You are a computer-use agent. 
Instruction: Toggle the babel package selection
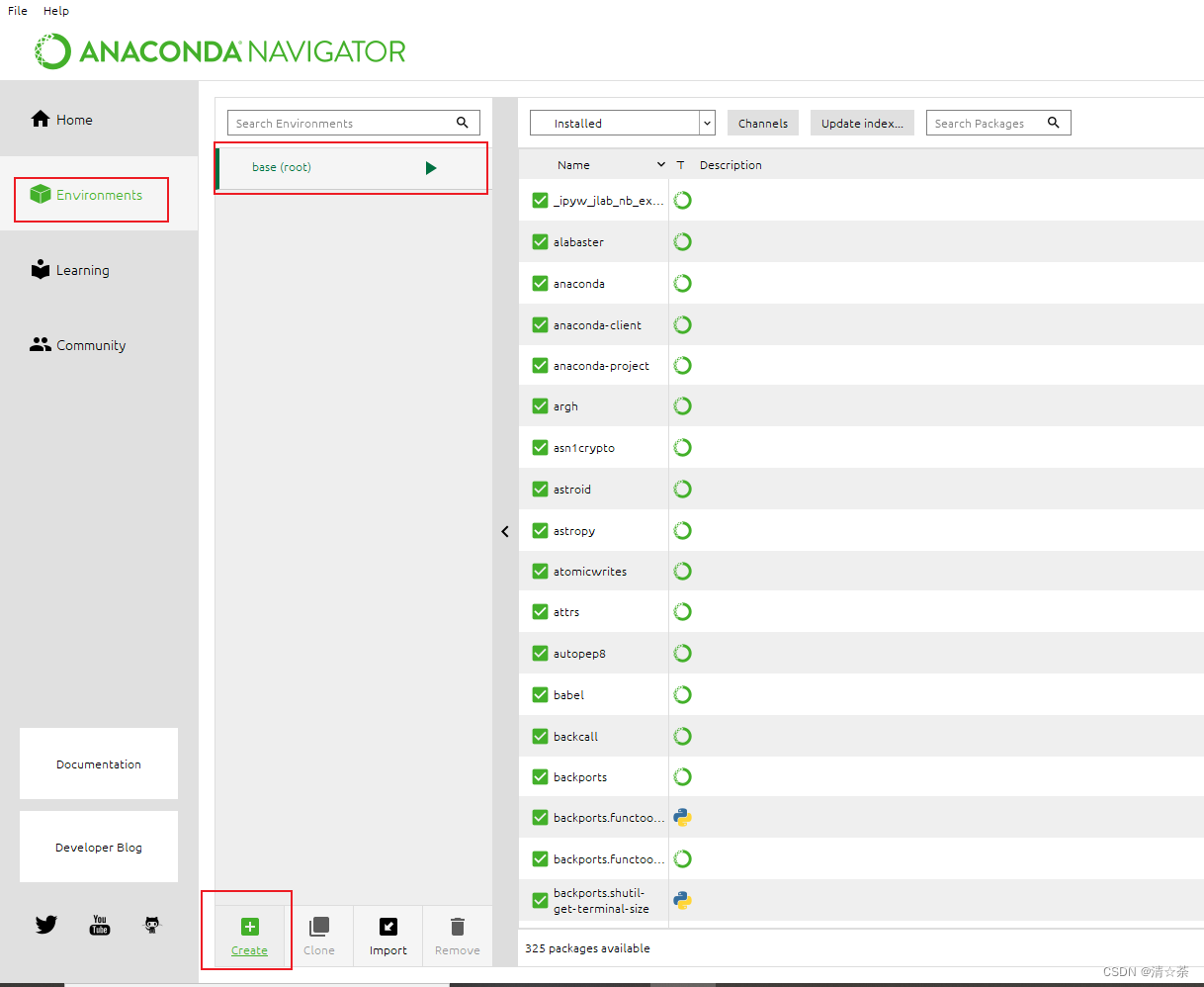[x=540, y=694]
